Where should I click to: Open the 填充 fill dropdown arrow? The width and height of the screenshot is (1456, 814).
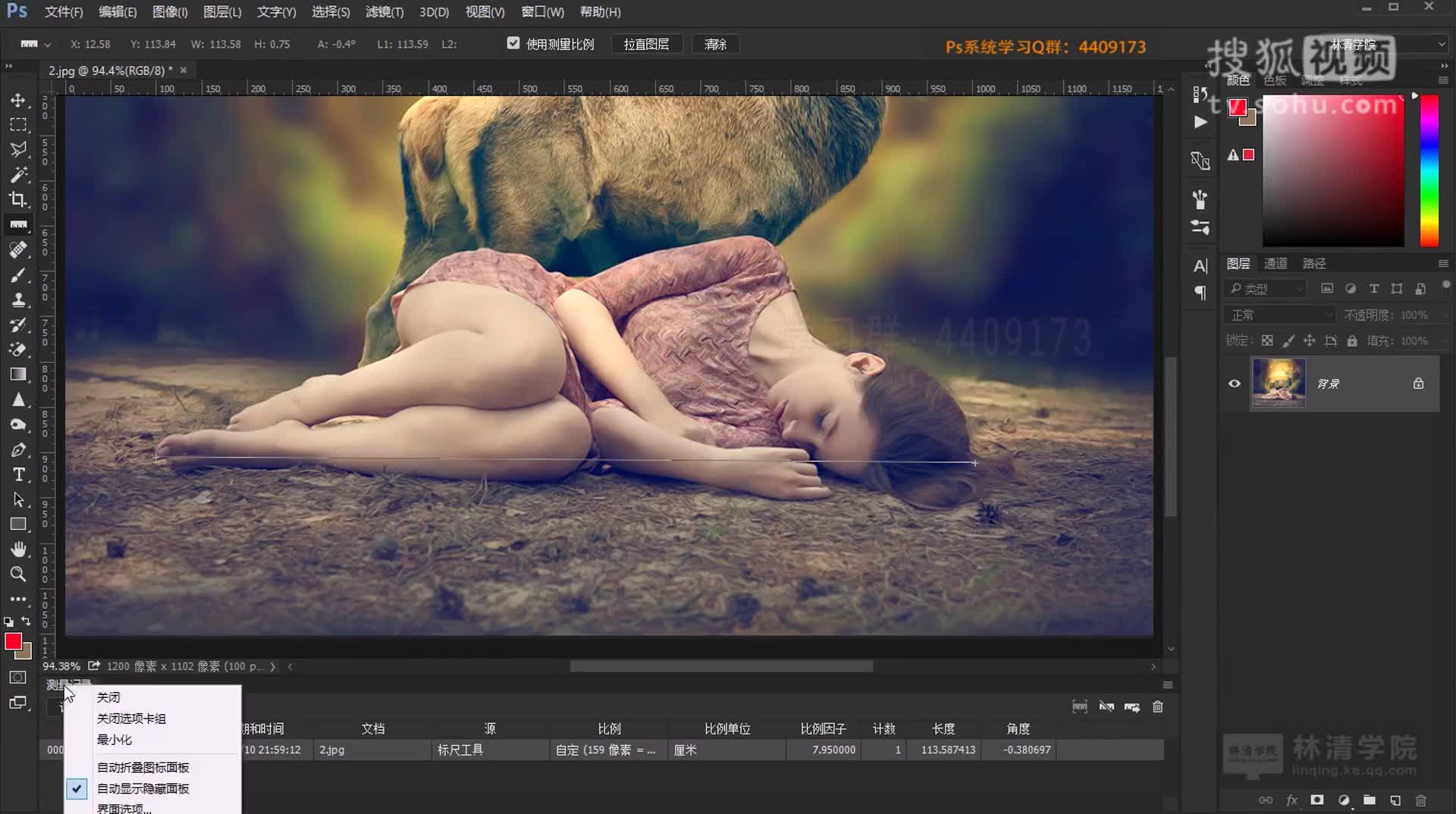(x=1443, y=341)
